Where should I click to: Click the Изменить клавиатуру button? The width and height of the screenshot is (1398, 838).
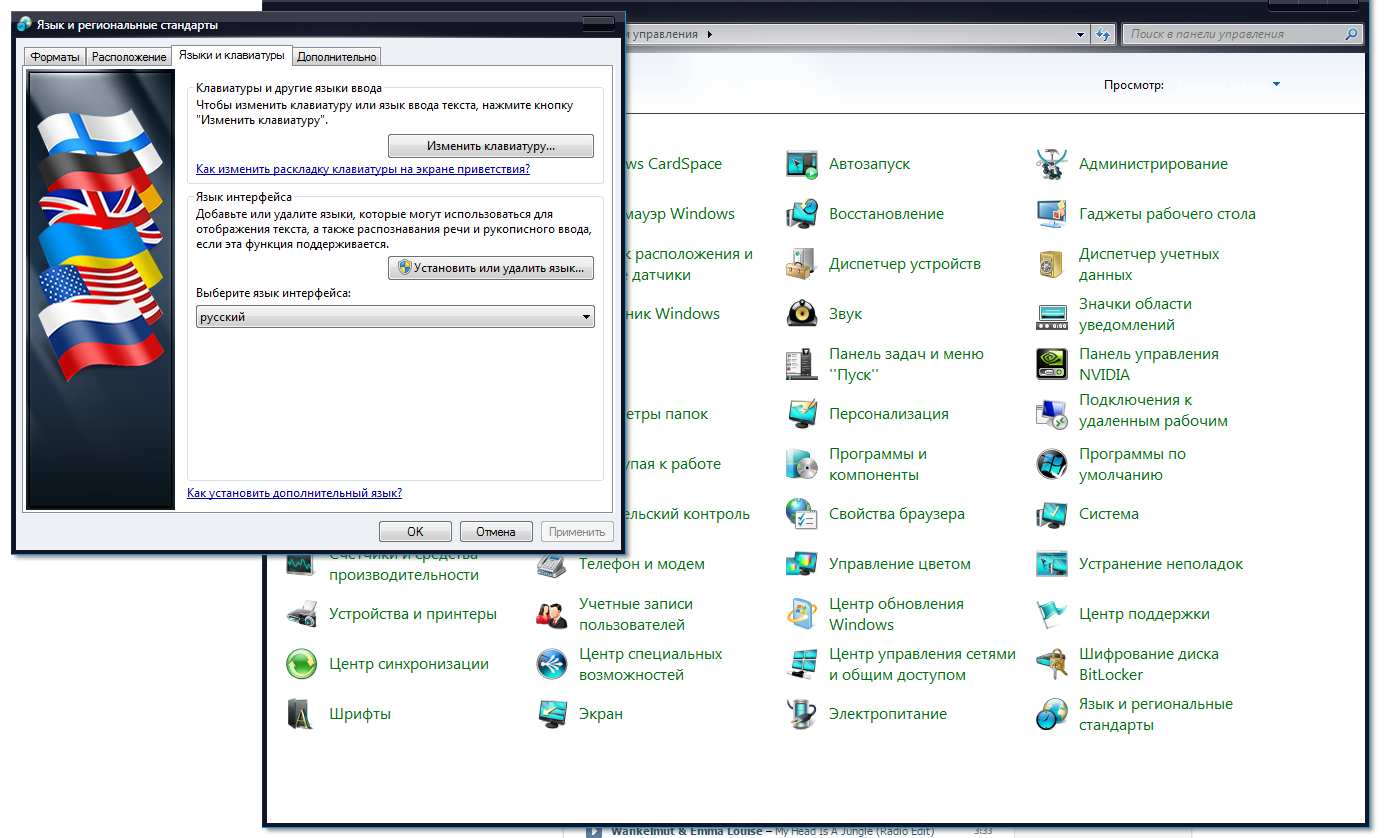(491, 146)
